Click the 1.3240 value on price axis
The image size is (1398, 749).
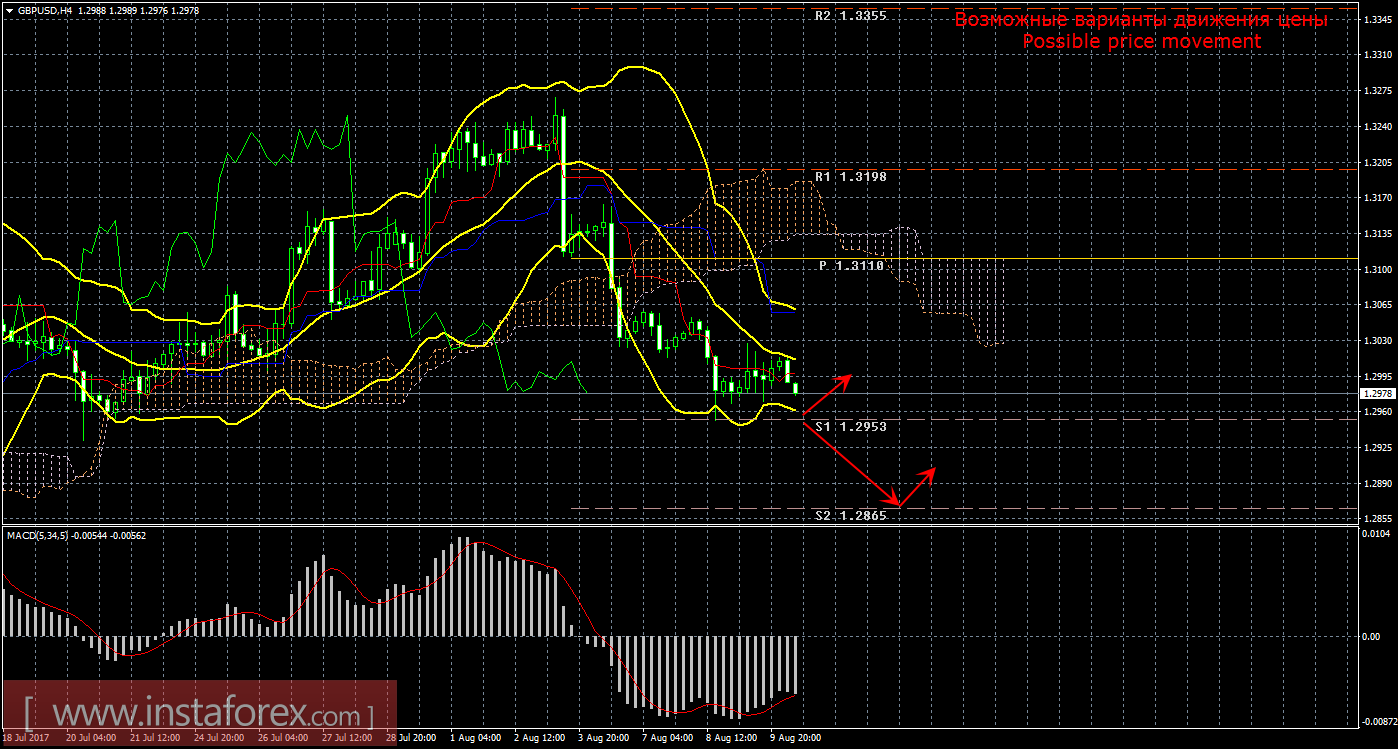[1377, 127]
